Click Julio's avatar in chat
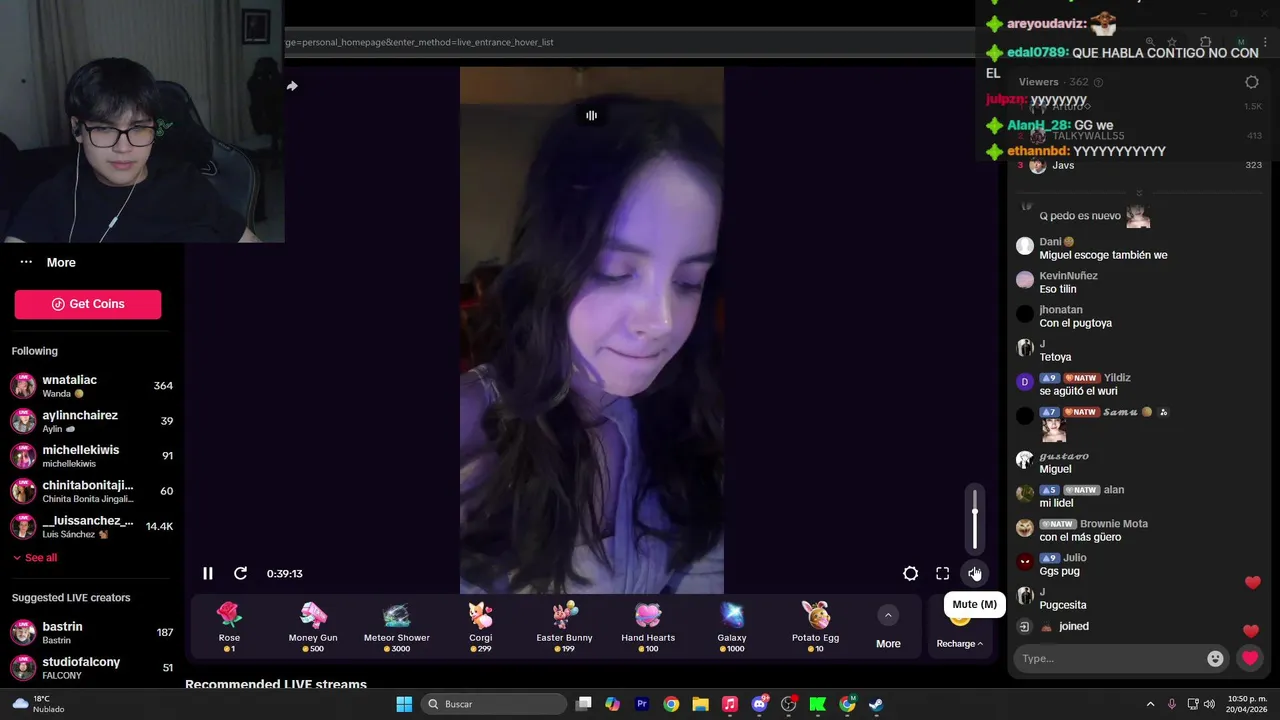The height and width of the screenshot is (720, 1280). [x=1024, y=562]
